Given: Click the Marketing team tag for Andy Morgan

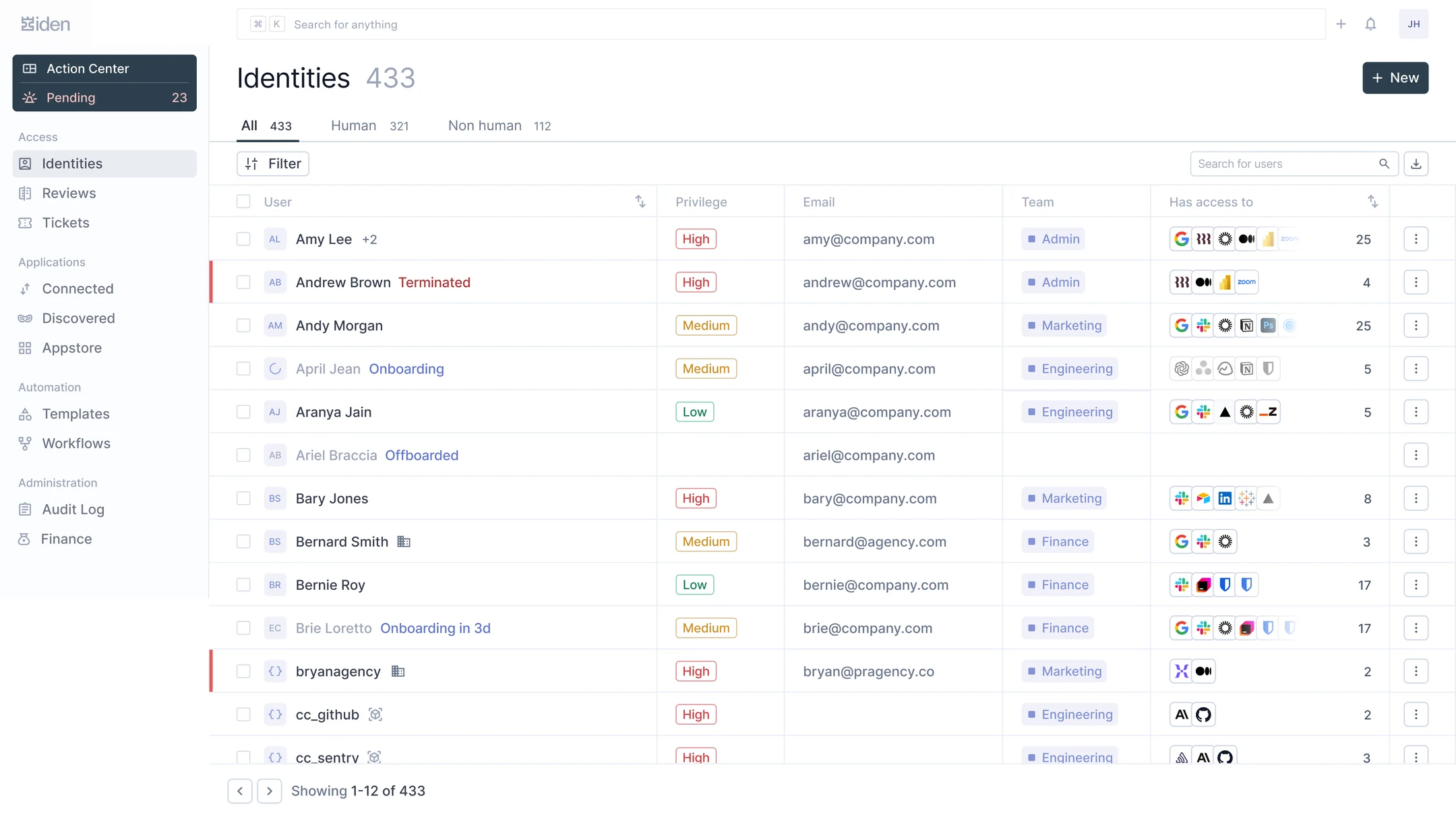Looking at the screenshot, I should 1064,326.
